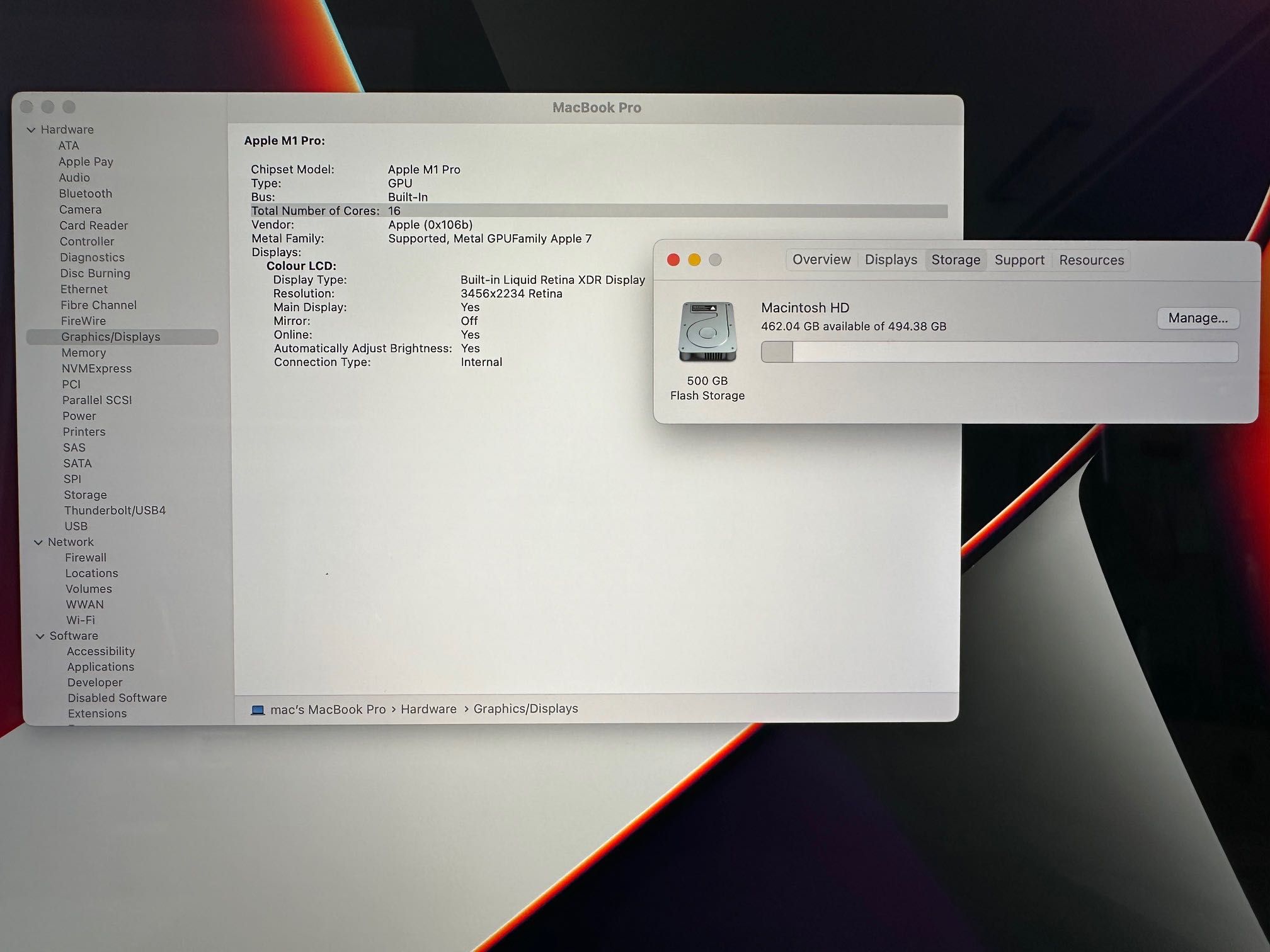Click the Macintosh HD volume name
The image size is (1270, 952).
coord(805,308)
